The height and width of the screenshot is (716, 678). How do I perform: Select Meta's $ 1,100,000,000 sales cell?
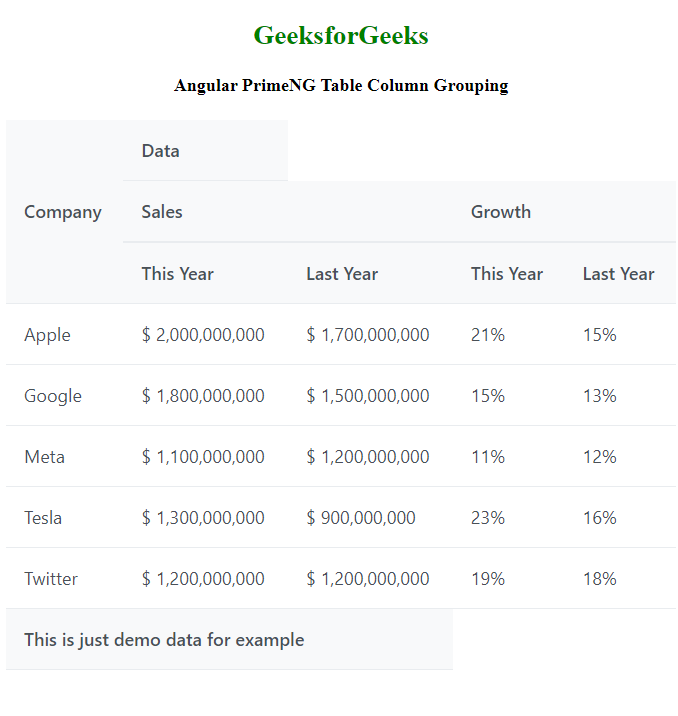(x=203, y=457)
